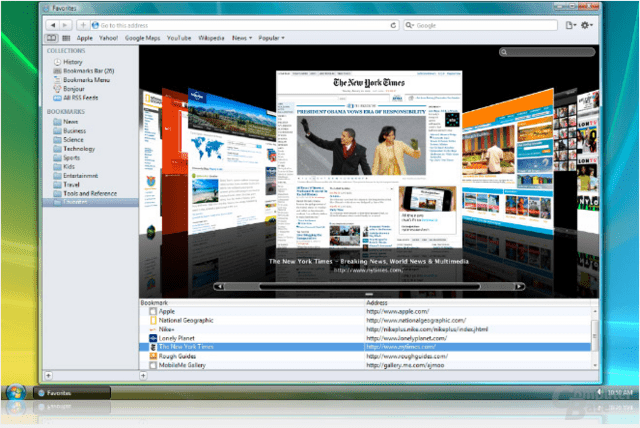
Task: Open Tools and Reference folder
Action: click(85, 194)
